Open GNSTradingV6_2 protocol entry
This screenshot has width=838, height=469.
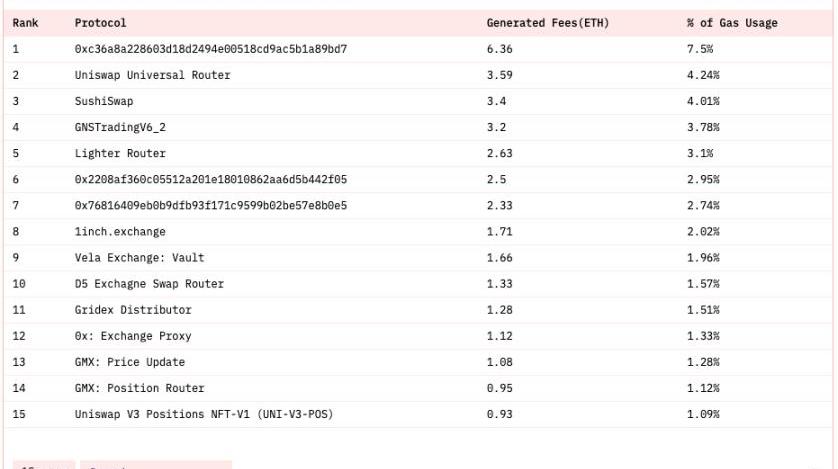tap(120, 127)
